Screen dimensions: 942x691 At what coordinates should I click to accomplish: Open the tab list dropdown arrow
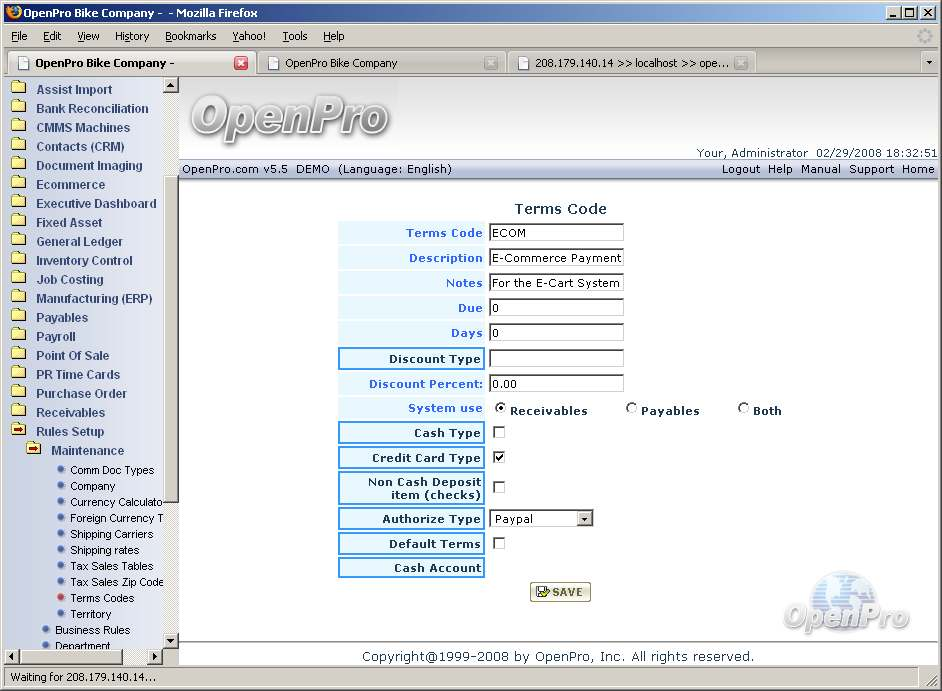pos(928,62)
